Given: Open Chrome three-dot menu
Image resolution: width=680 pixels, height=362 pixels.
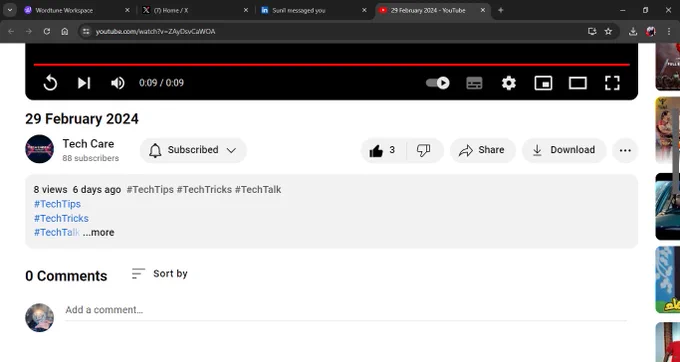Looking at the screenshot, I should pos(668,31).
